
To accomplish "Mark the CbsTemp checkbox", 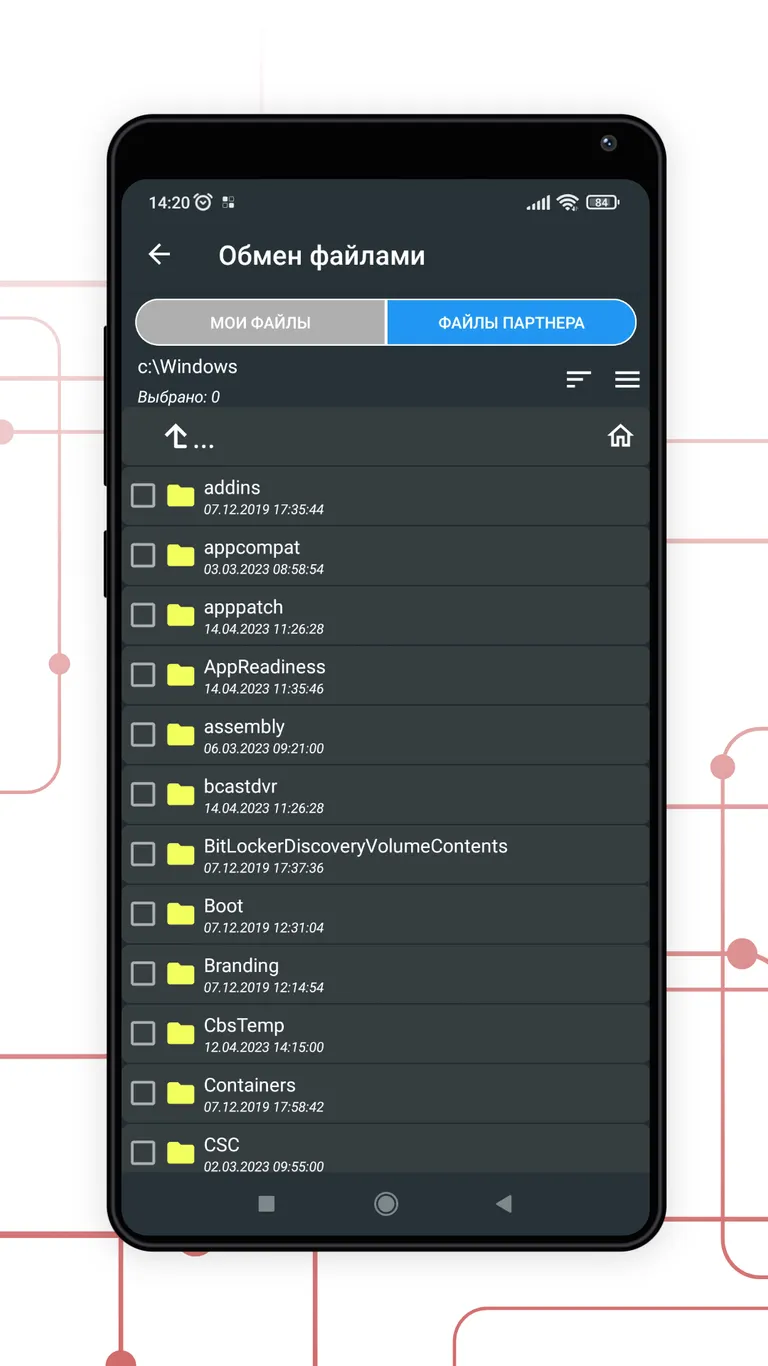I will pos(143,1033).
